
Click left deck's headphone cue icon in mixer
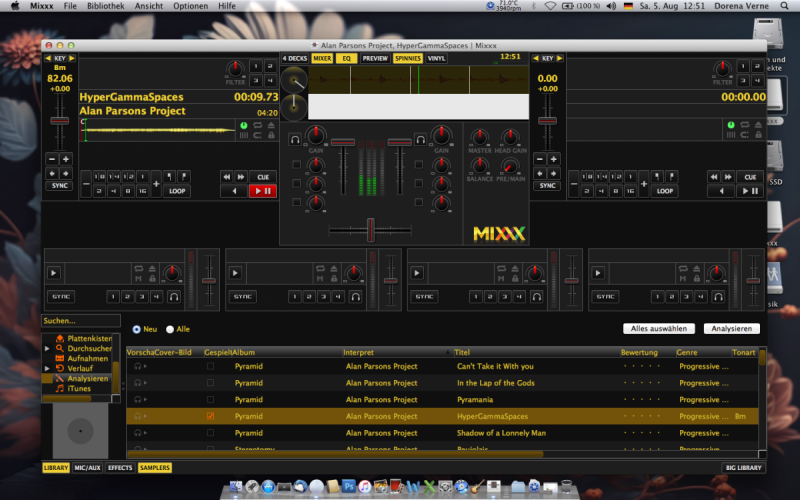click(296, 139)
